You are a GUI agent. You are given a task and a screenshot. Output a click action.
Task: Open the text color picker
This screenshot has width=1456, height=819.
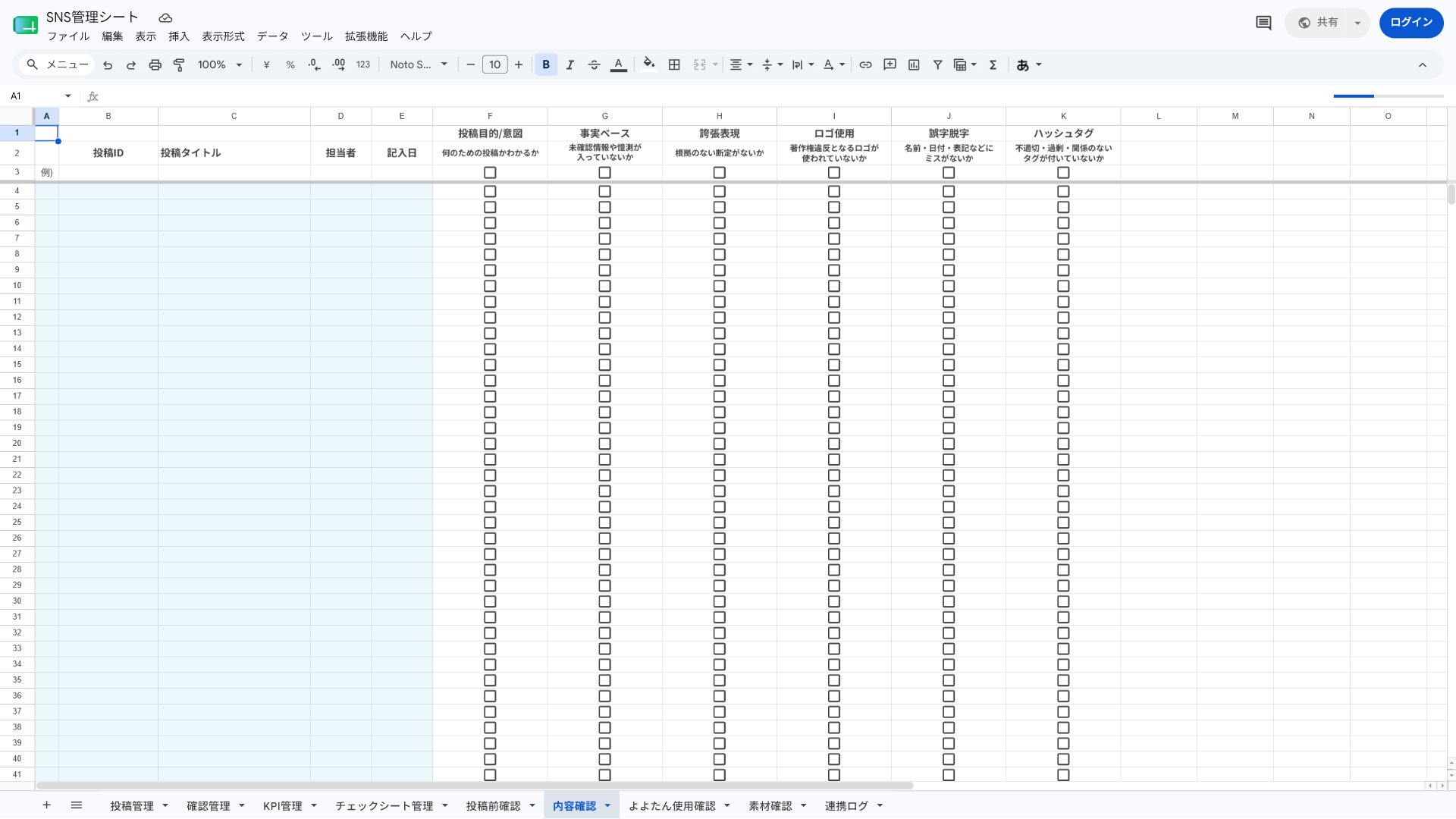click(619, 65)
